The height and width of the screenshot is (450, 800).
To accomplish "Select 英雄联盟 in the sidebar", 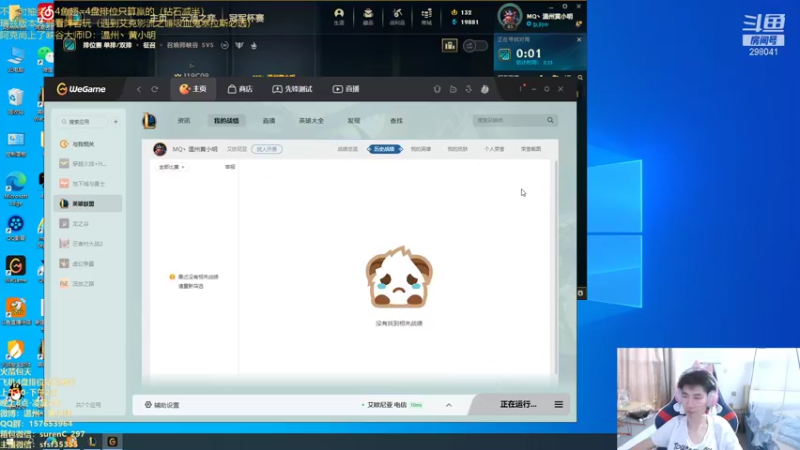I will pyautogui.click(x=88, y=204).
